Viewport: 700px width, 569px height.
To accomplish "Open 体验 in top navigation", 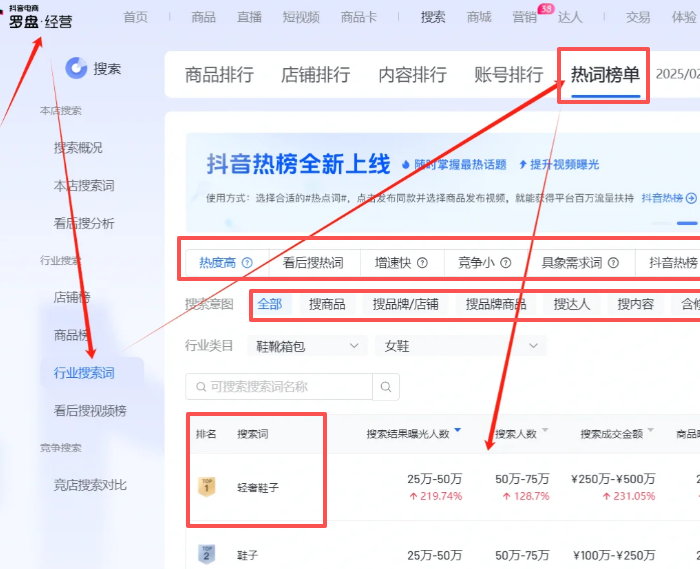I will tap(684, 17).
